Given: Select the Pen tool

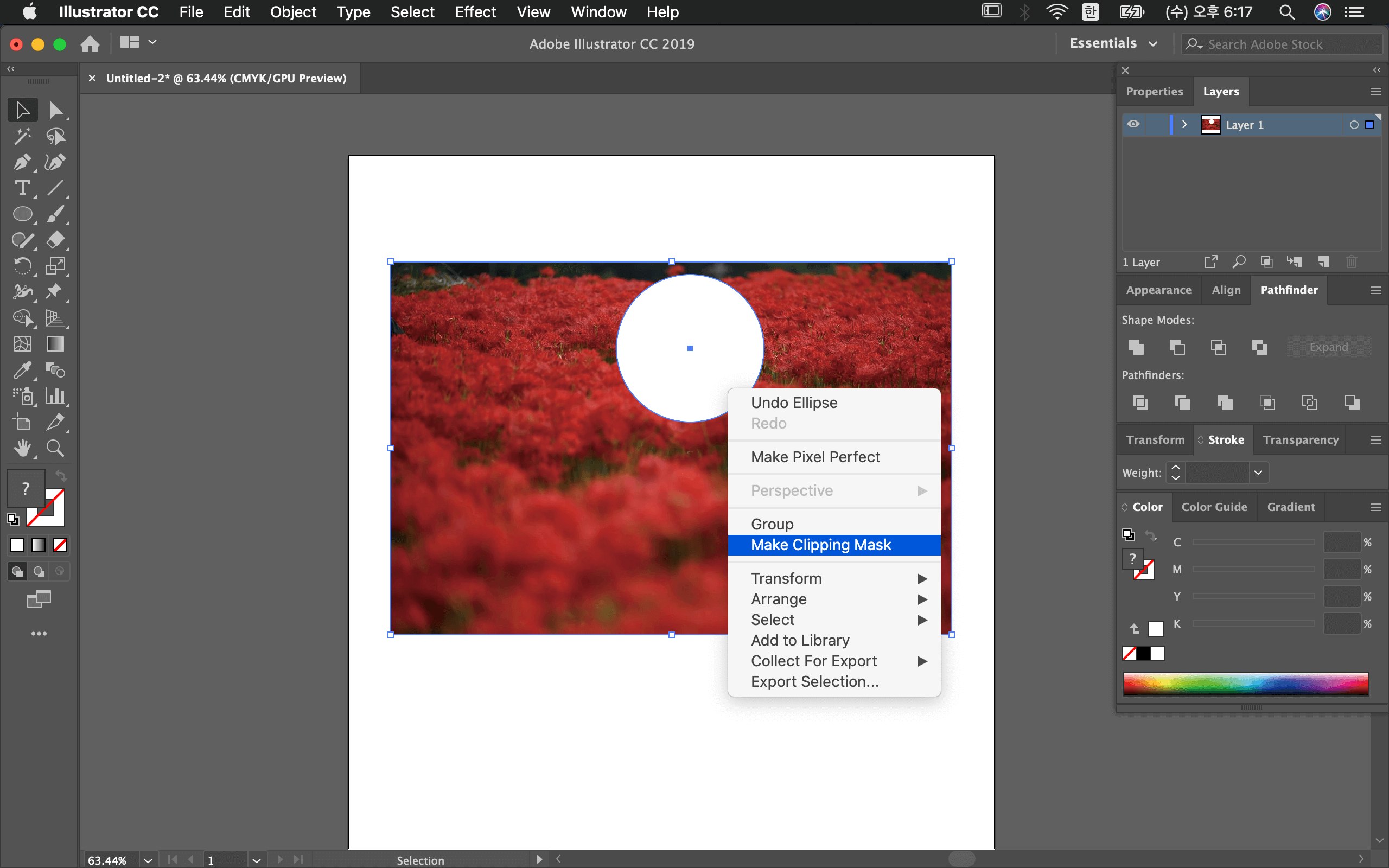Looking at the screenshot, I should (22, 162).
